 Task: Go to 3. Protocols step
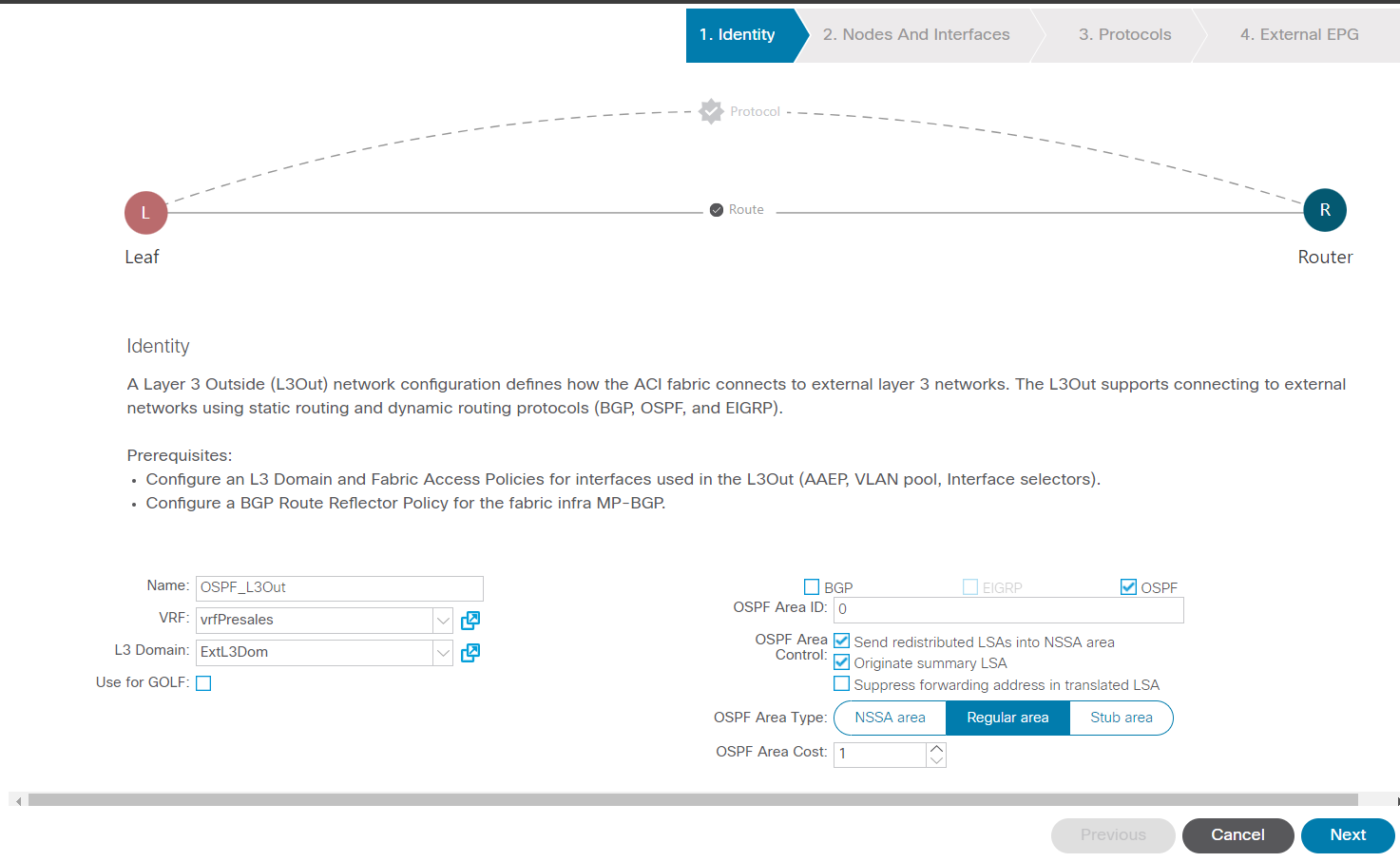click(1124, 35)
